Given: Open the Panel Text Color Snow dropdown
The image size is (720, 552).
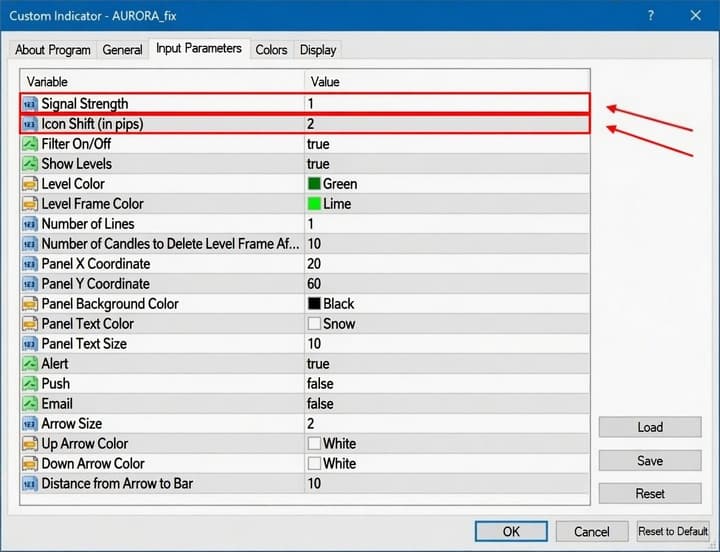Looking at the screenshot, I should point(447,324).
